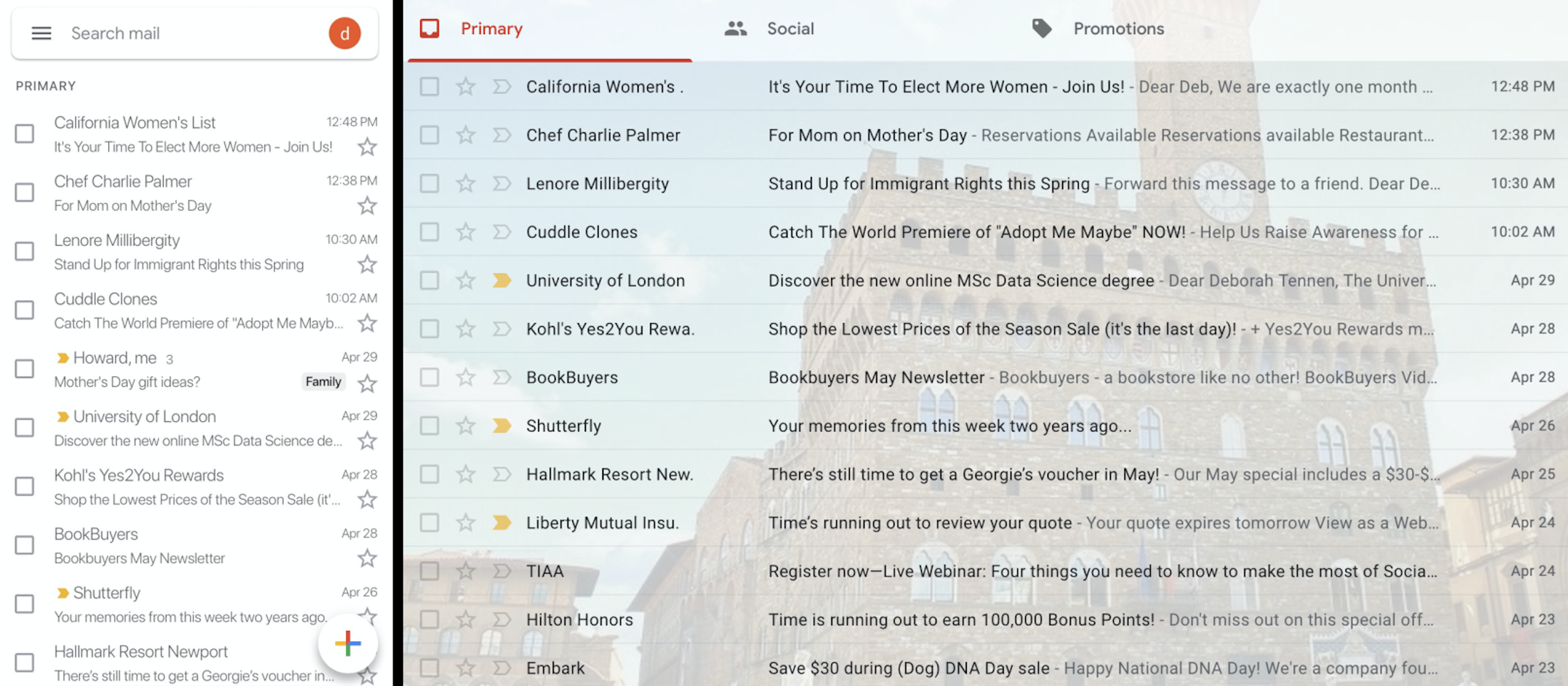Open Hallmark Resort Newport email in left panel
Screen dimensions: 1568x686
(195, 663)
